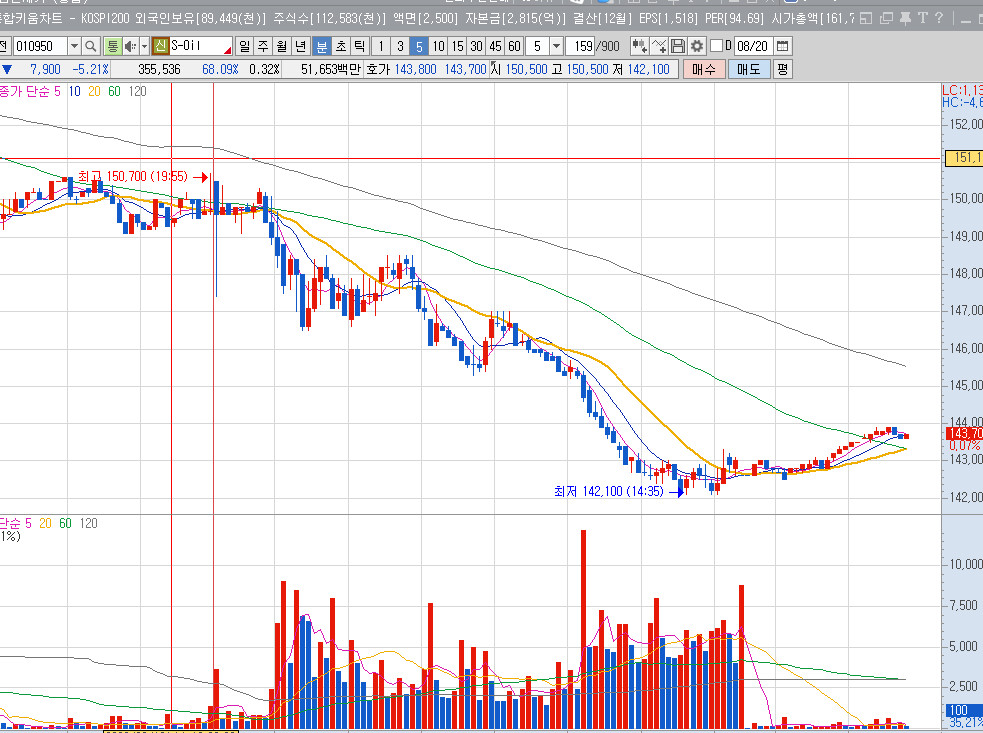Select 15-minute interval button
This screenshot has width=983, height=733.
(458, 46)
